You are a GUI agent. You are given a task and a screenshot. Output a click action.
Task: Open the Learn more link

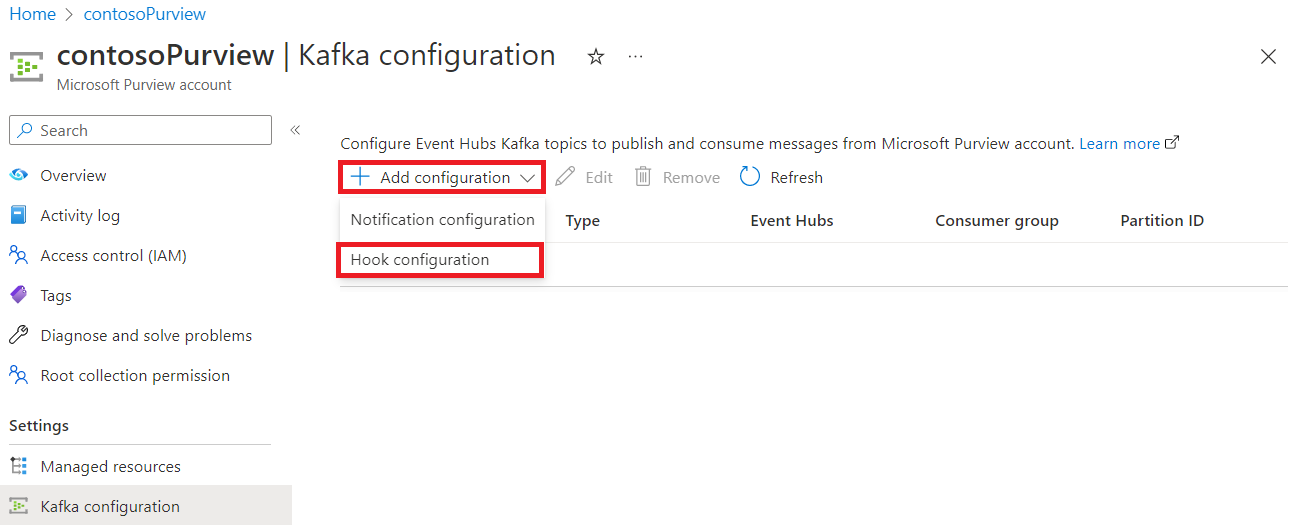pos(1119,144)
